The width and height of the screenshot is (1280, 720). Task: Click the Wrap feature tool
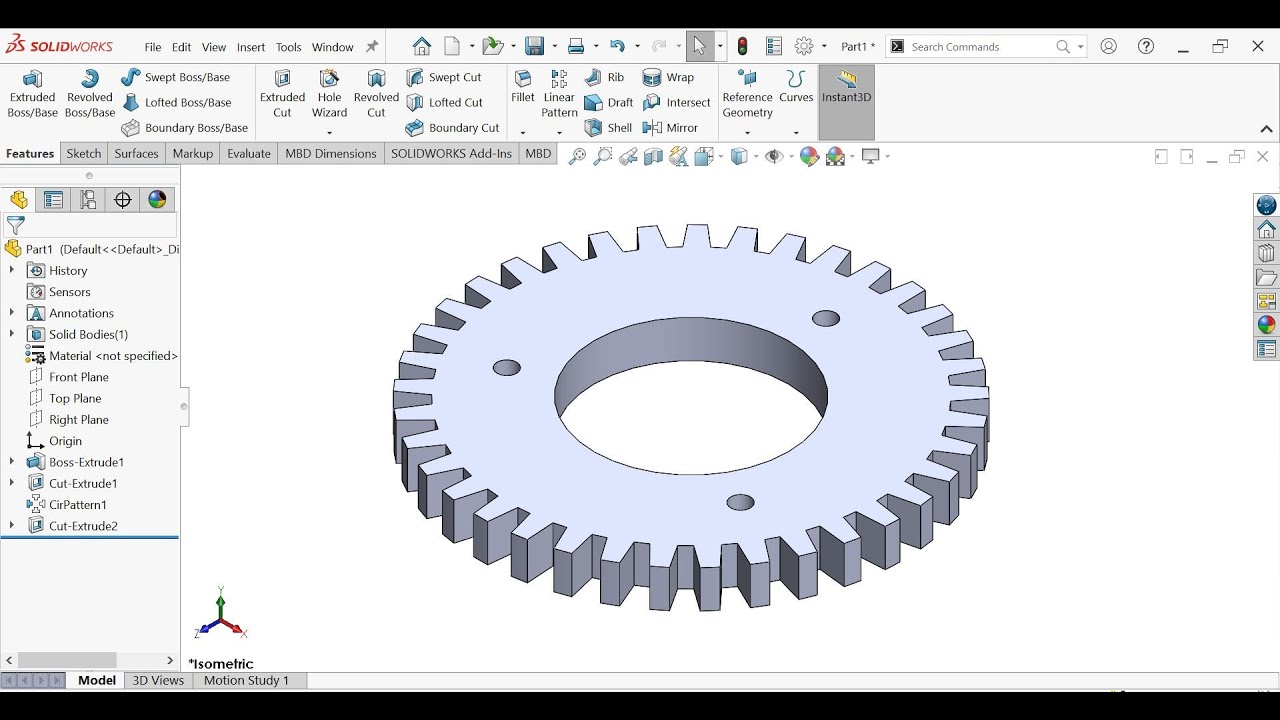[x=668, y=77]
